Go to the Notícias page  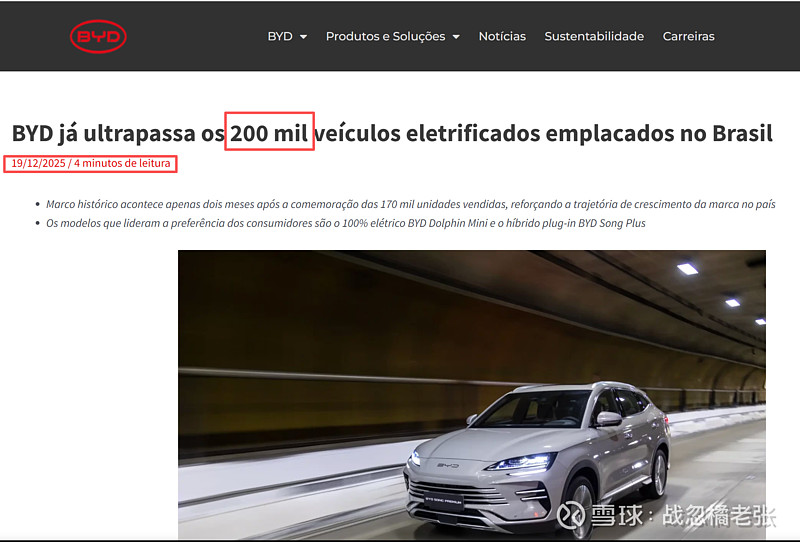(502, 36)
